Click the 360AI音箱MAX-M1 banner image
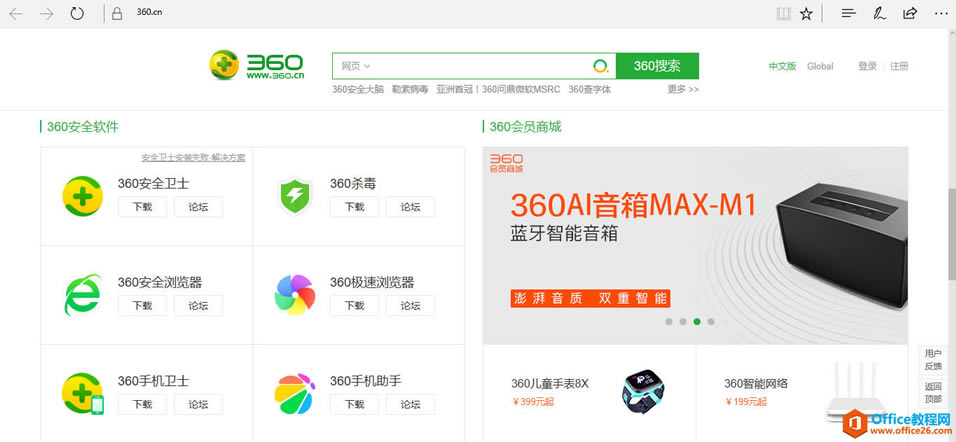956x442 pixels. pos(695,246)
